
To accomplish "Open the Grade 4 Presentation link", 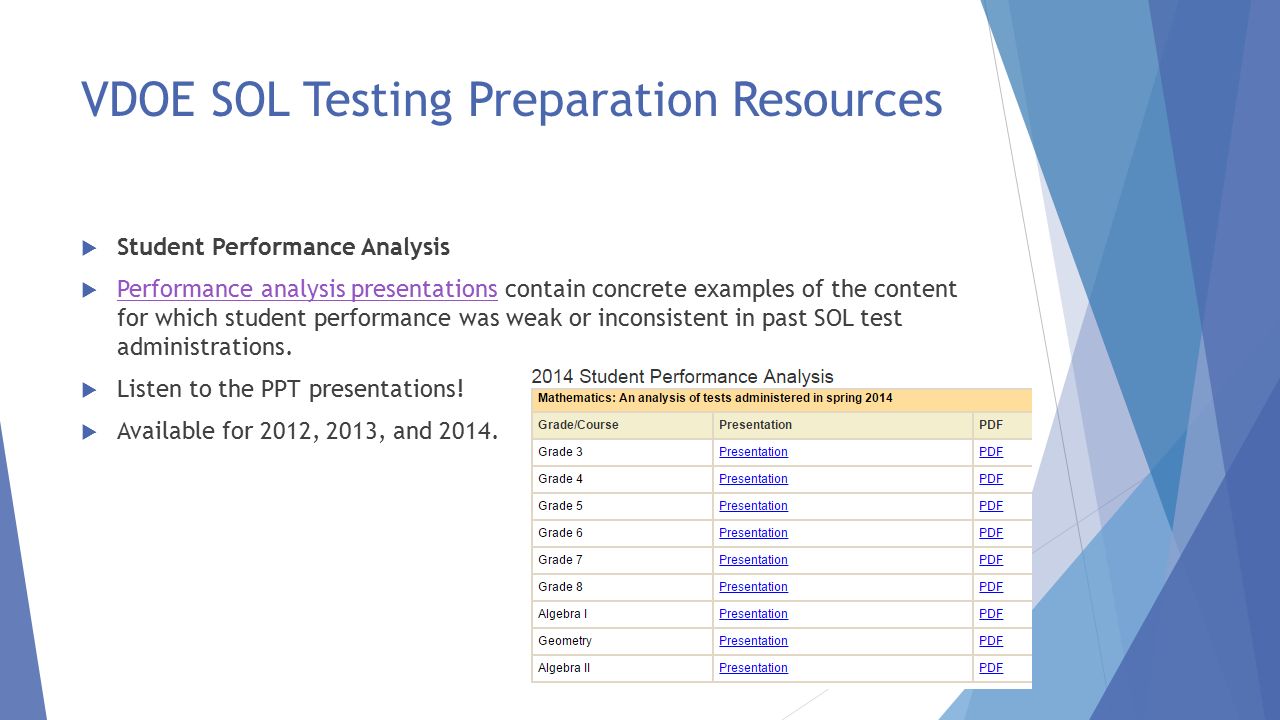I will click(x=753, y=479).
